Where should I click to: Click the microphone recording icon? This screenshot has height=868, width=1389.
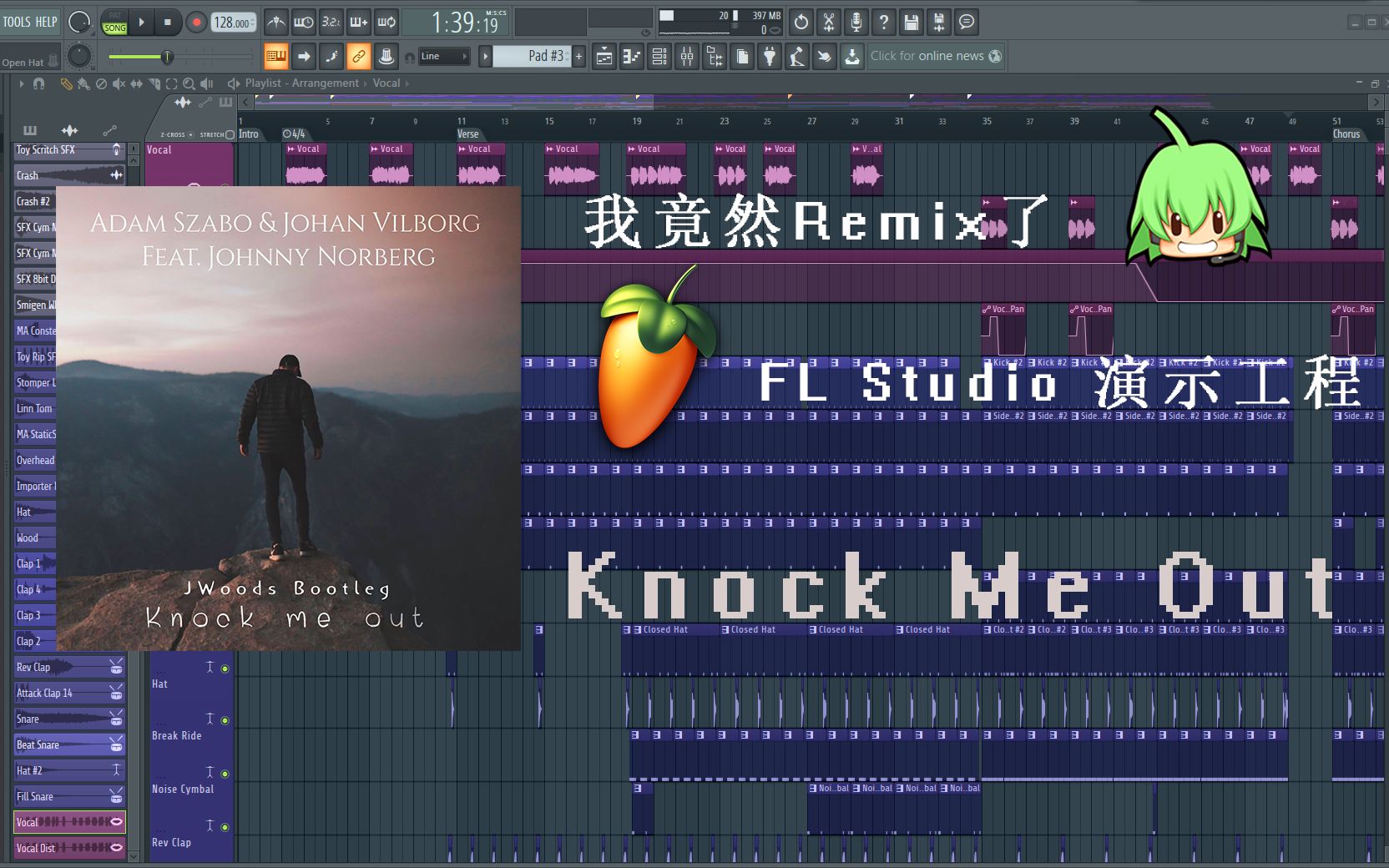(x=856, y=23)
